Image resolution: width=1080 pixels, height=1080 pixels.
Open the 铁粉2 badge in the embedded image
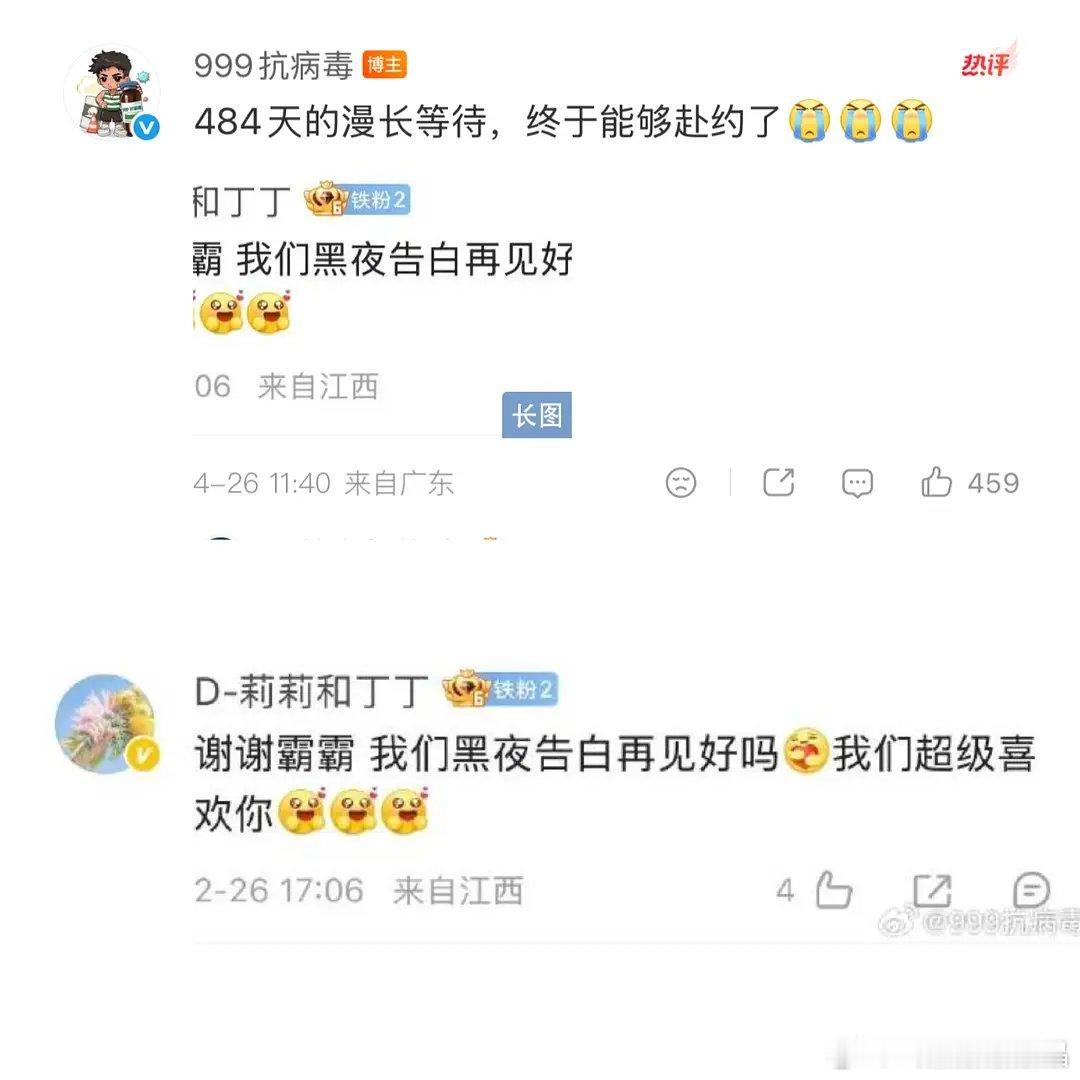tap(357, 200)
